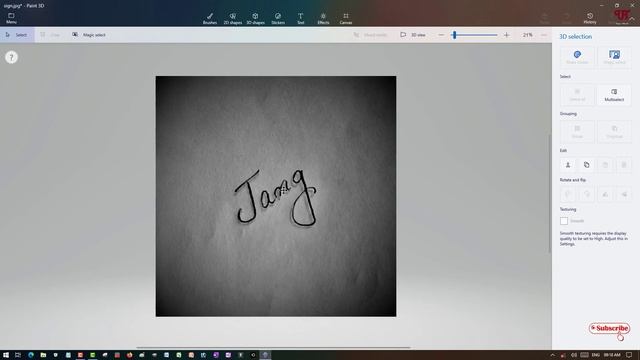Click the Copy icon under Edit
The image size is (640, 360).
point(587,165)
